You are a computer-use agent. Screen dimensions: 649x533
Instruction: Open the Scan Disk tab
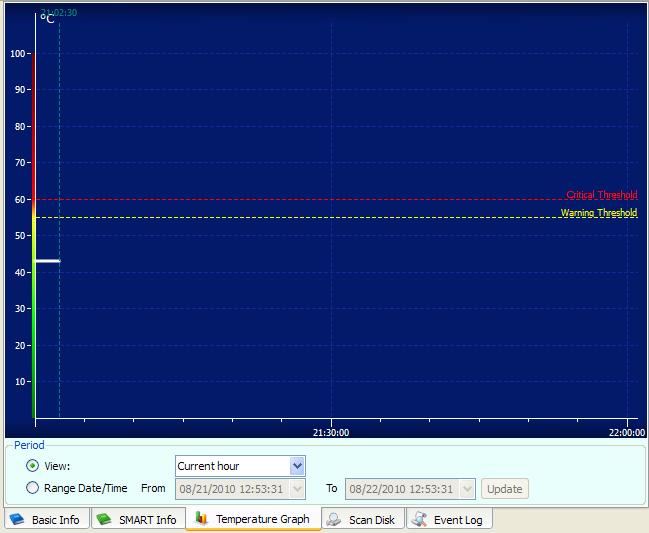point(363,519)
